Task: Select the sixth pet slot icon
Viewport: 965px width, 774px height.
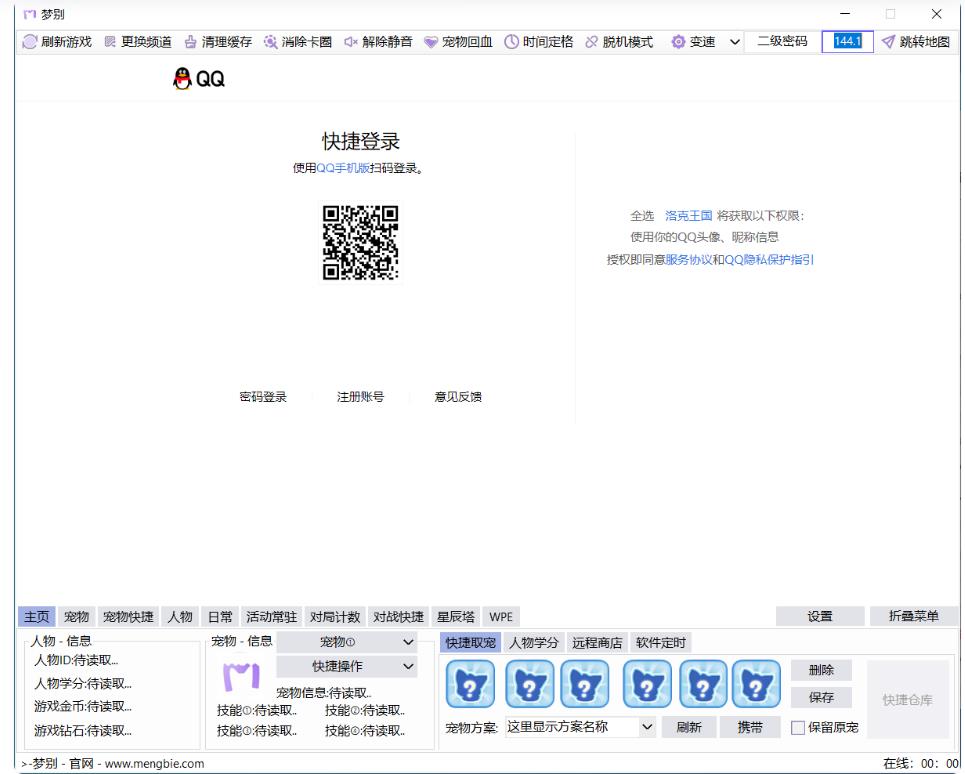Action: coord(756,684)
